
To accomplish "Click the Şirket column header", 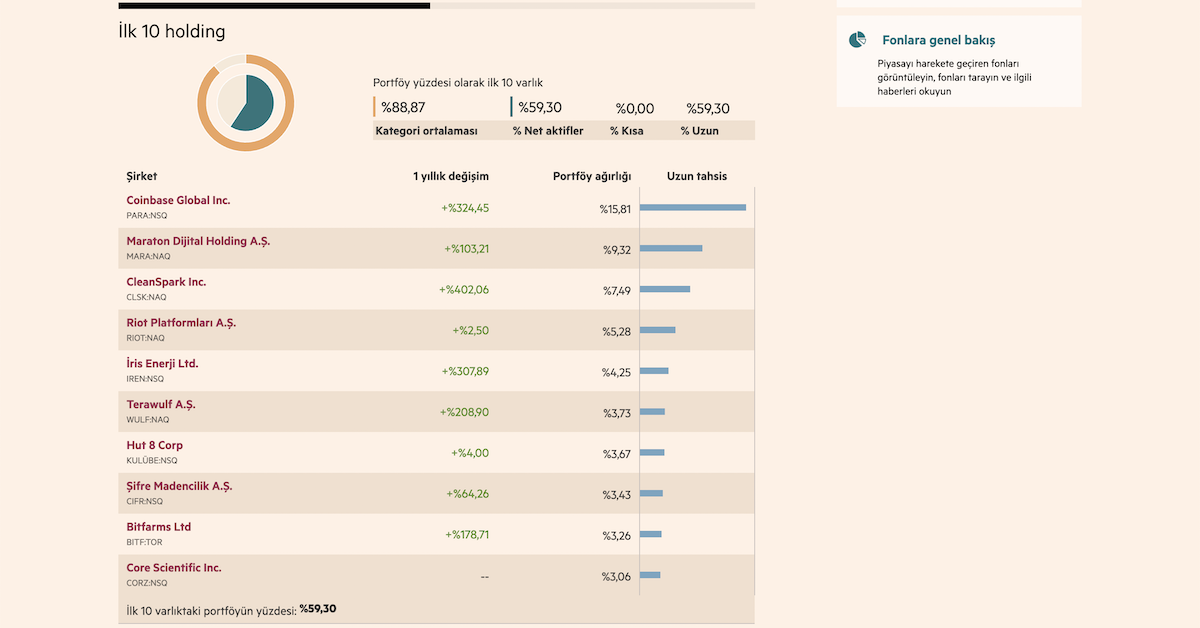I will click(142, 177).
